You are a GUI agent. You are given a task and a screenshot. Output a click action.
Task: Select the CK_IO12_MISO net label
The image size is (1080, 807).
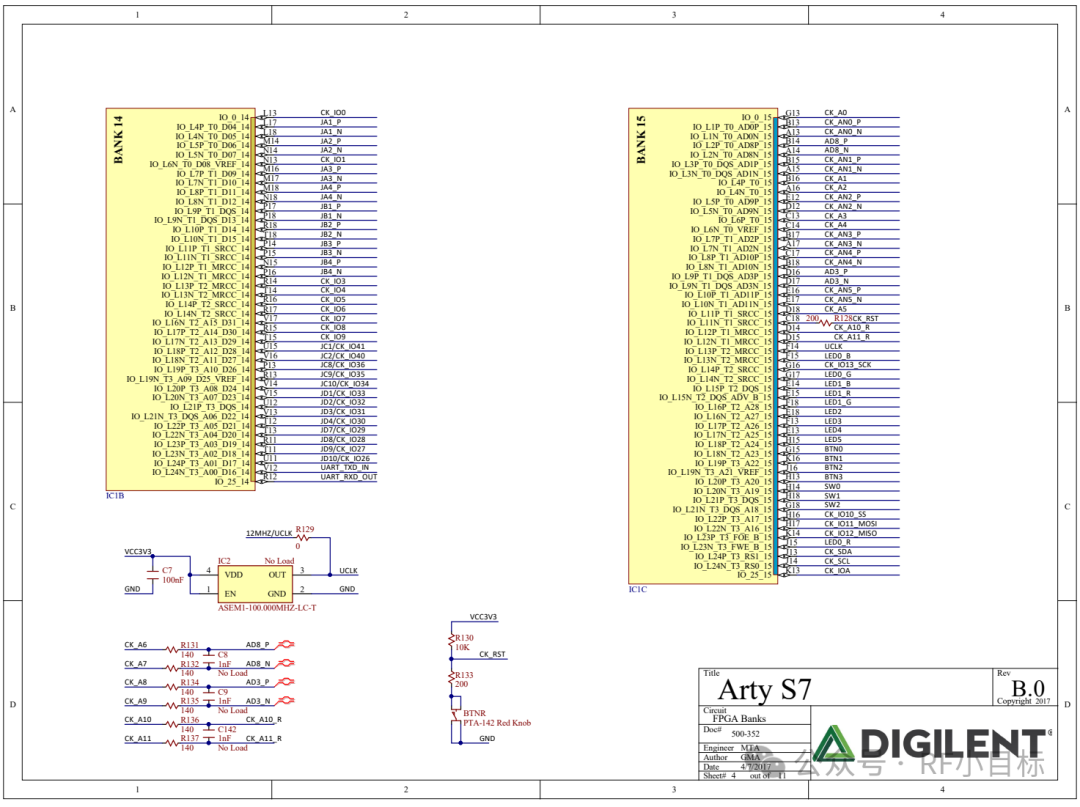tap(851, 533)
